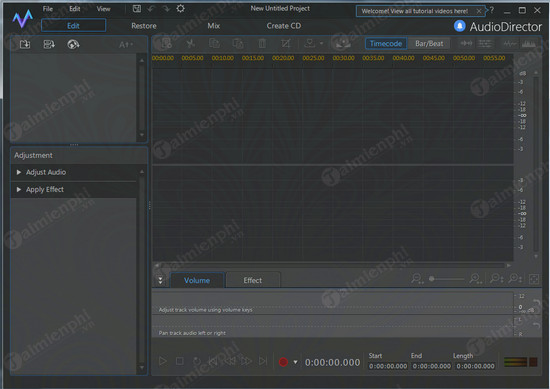Click the copy icon in editing toolbar
The height and width of the screenshot is (389, 550).
point(214,43)
